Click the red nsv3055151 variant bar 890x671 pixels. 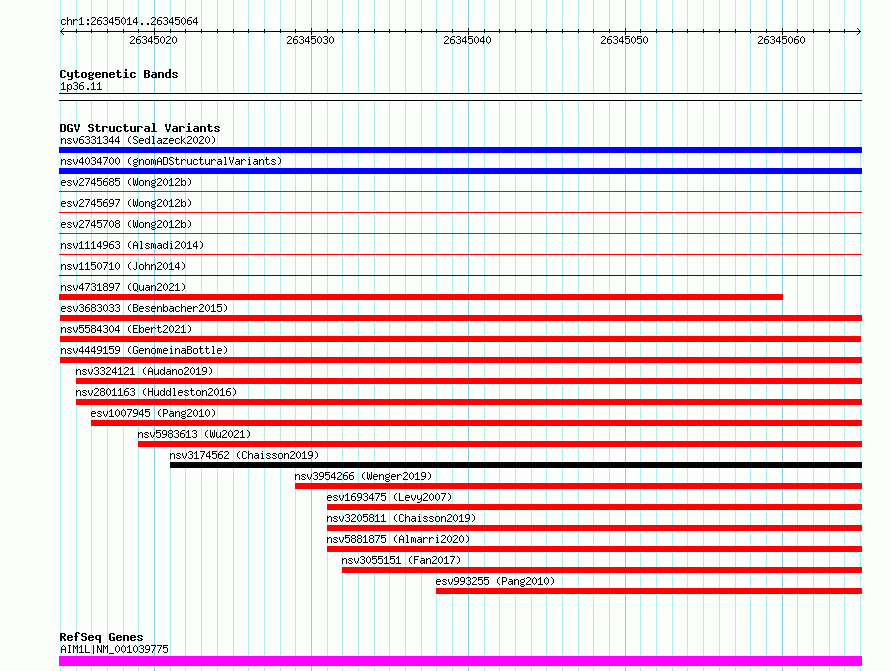pyautogui.click(x=602, y=570)
